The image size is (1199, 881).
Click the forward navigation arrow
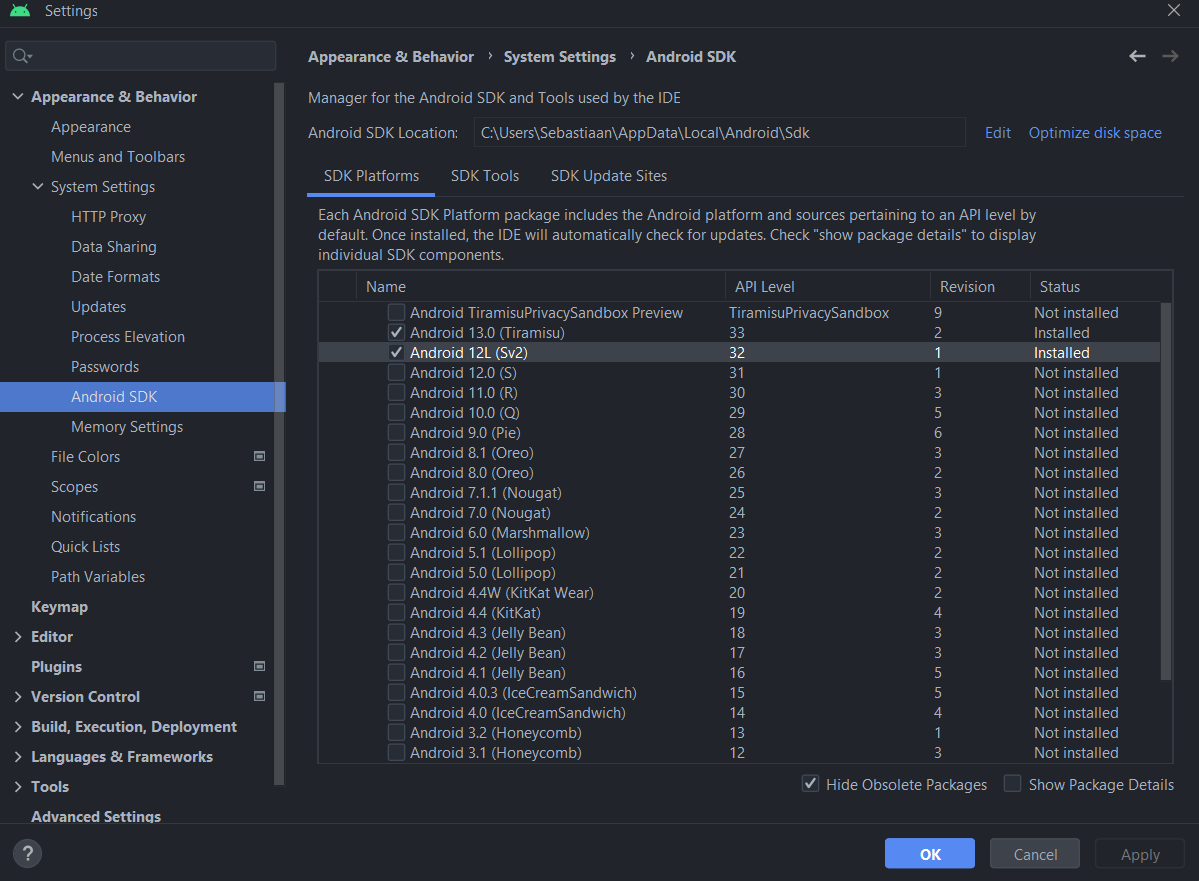tap(1170, 57)
